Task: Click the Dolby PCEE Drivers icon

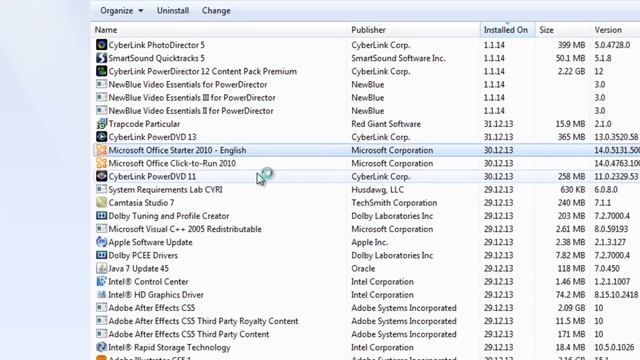Action: pyautogui.click(x=101, y=255)
